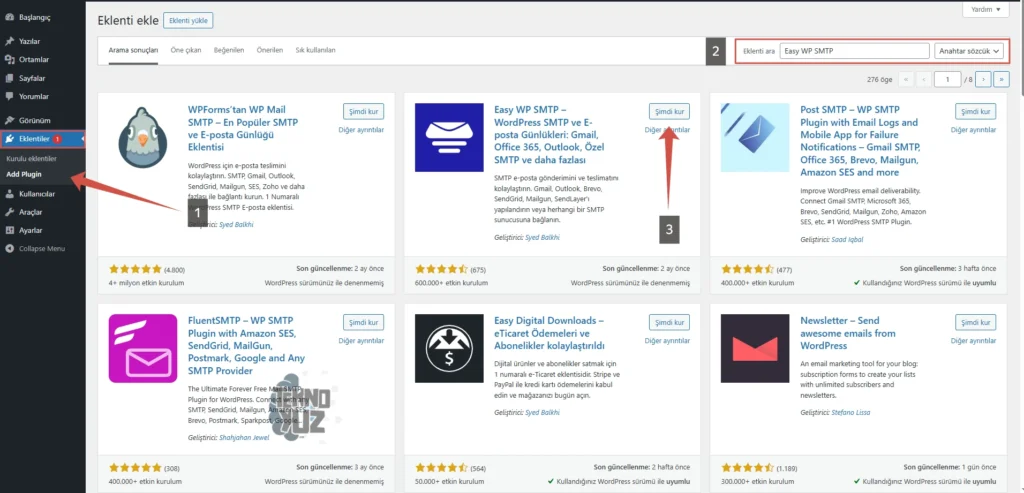The image size is (1024, 493).
Task: Install FluentSMTP with Şimdi kur
Action: 363,323
